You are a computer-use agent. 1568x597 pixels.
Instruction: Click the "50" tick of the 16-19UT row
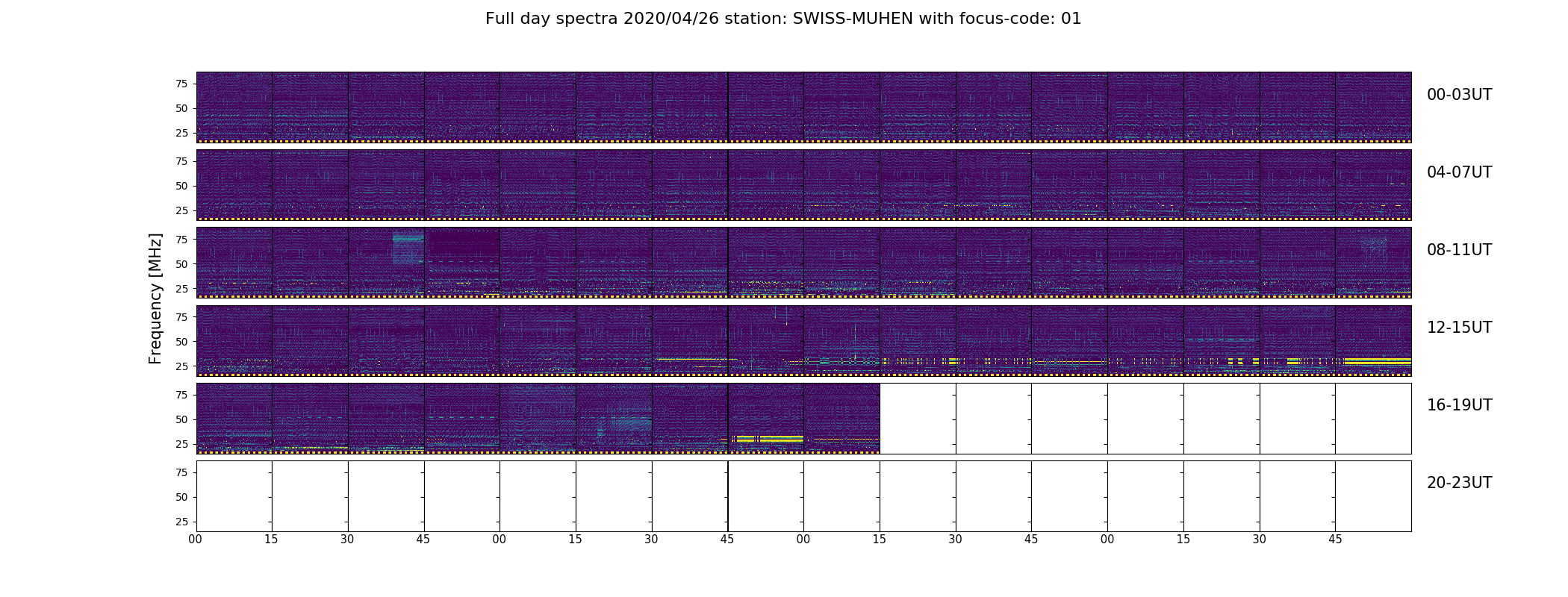[181, 419]
